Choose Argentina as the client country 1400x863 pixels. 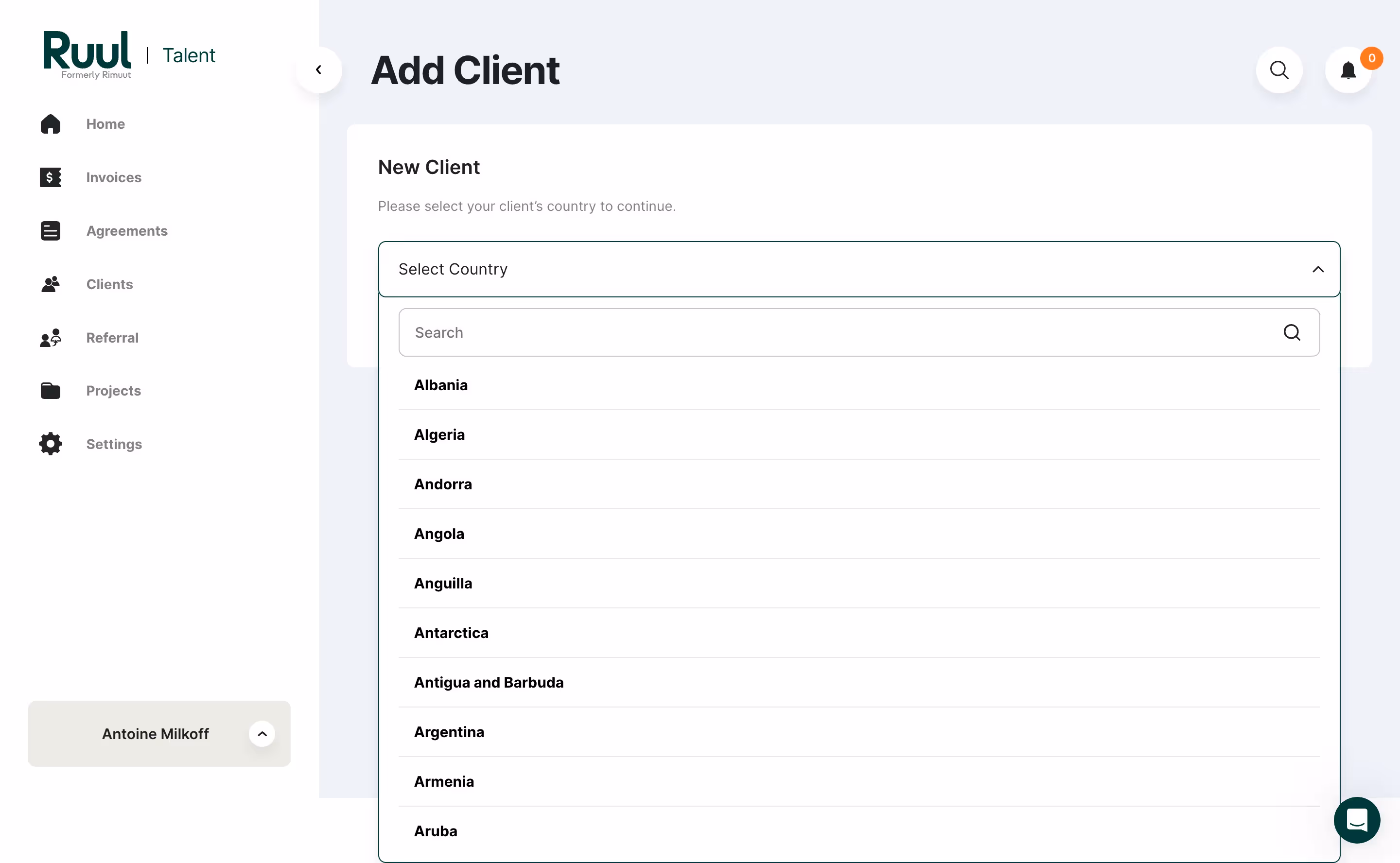tap(449, 731)
